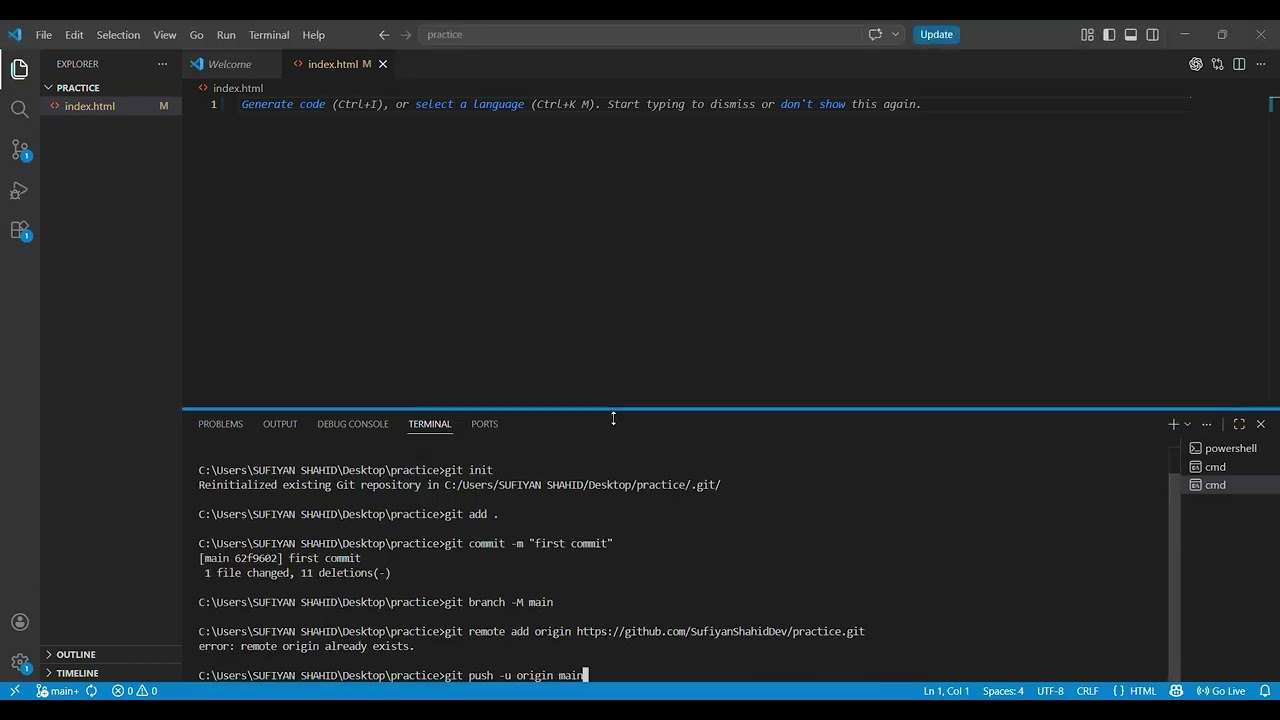1280x720 pixels.
Task: Open the Selection menu
Action: pos(118,35)
